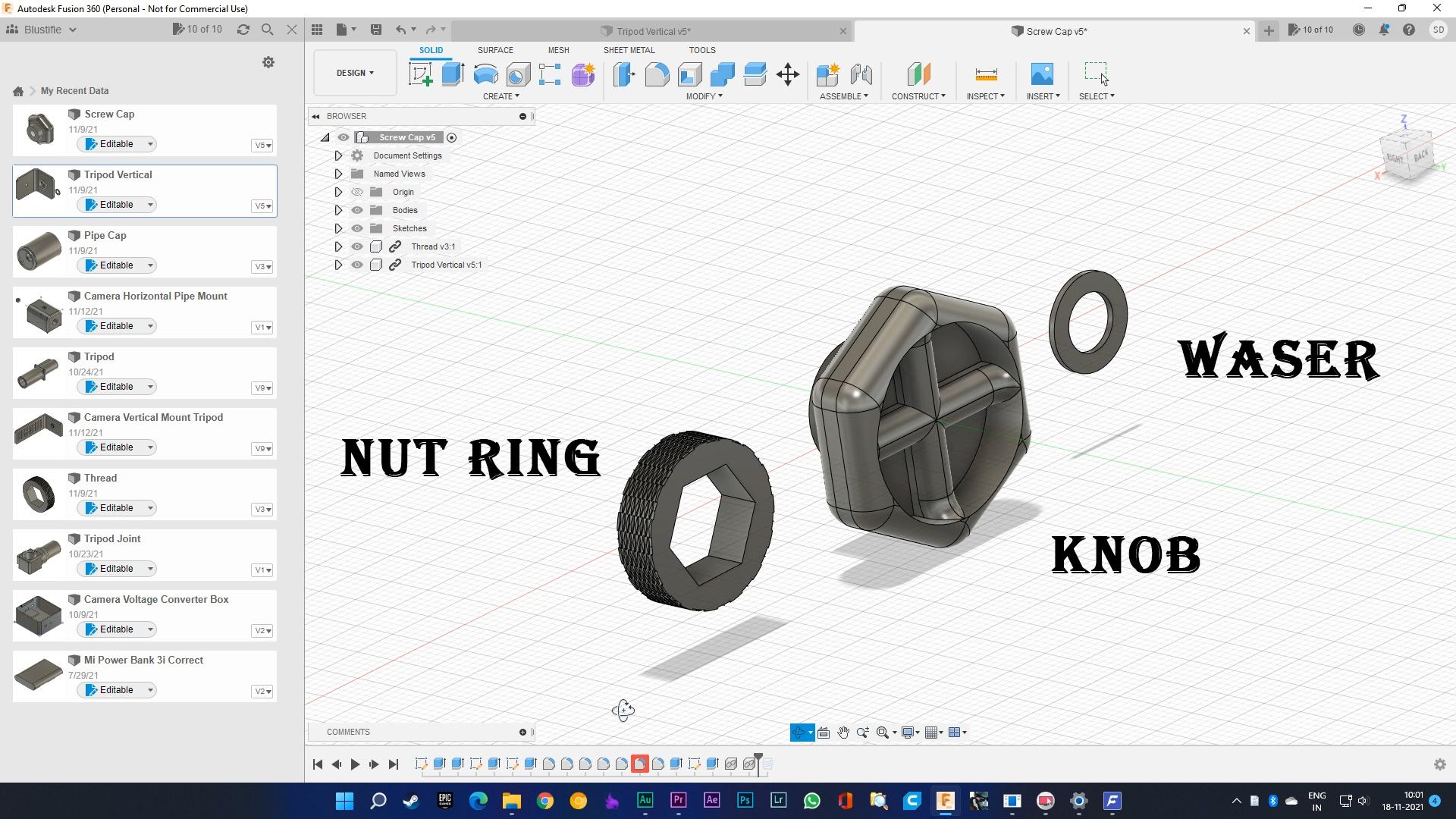Toggle visibility of Thread v3:1 component
Screen dimensions: 1456x819
(357, 246)
